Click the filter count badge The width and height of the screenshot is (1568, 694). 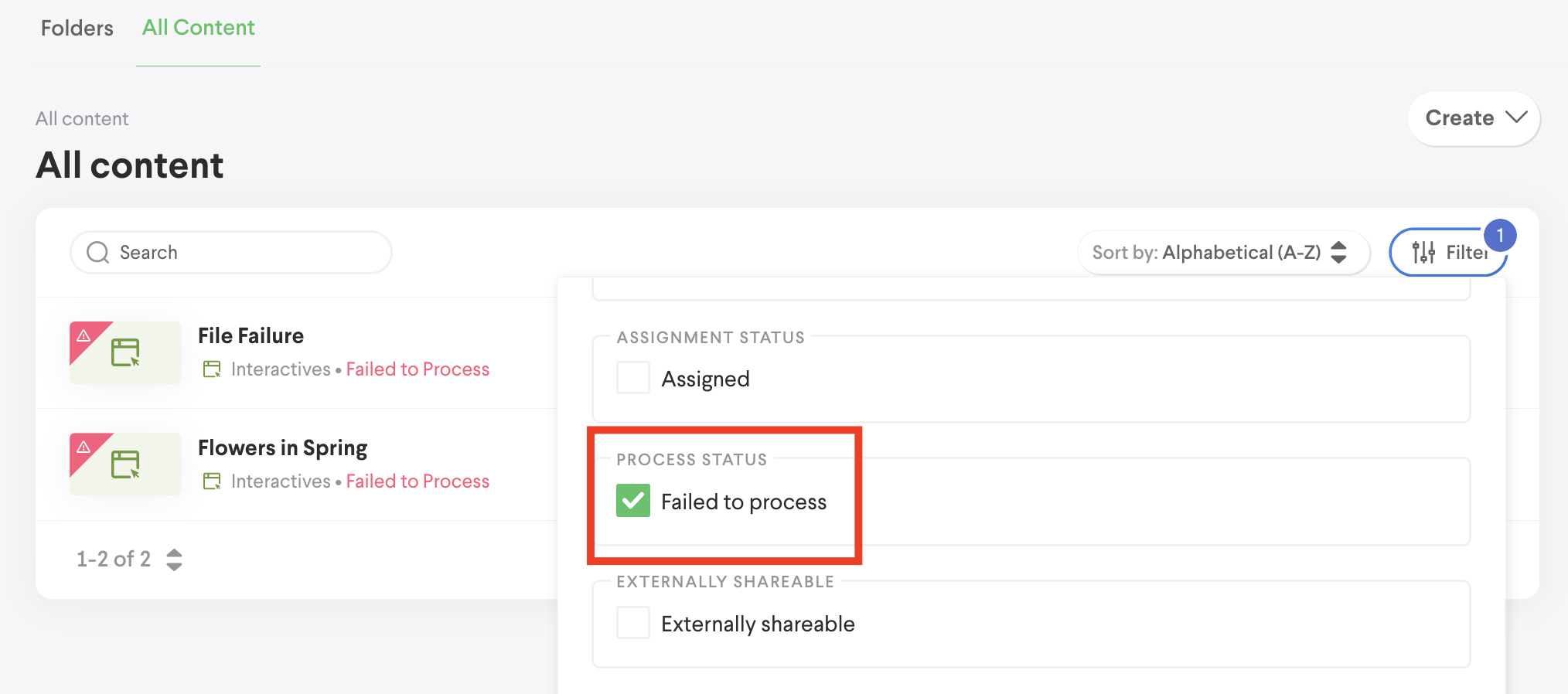point(1499,236)
